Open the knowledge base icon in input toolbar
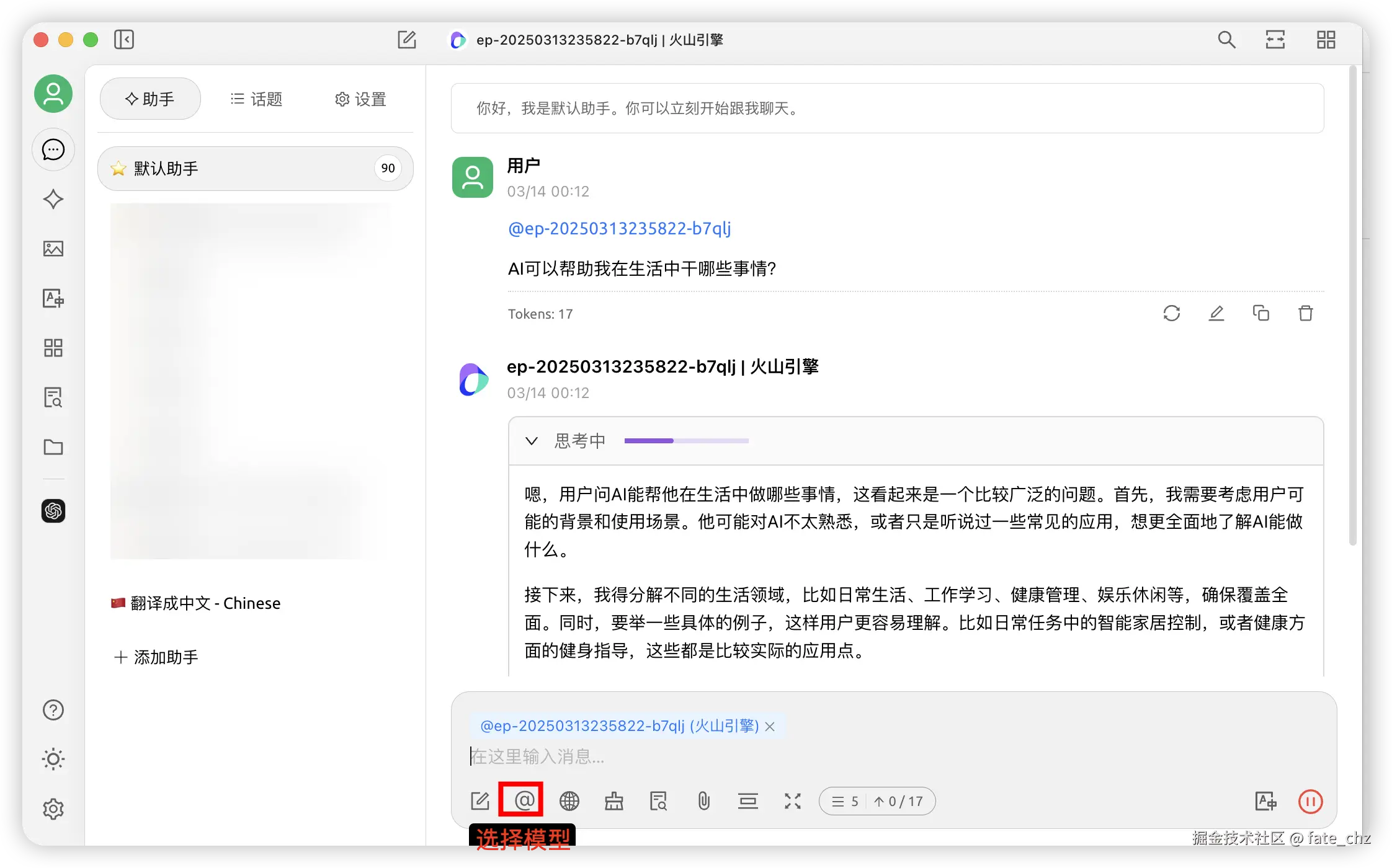 (658, 801)
